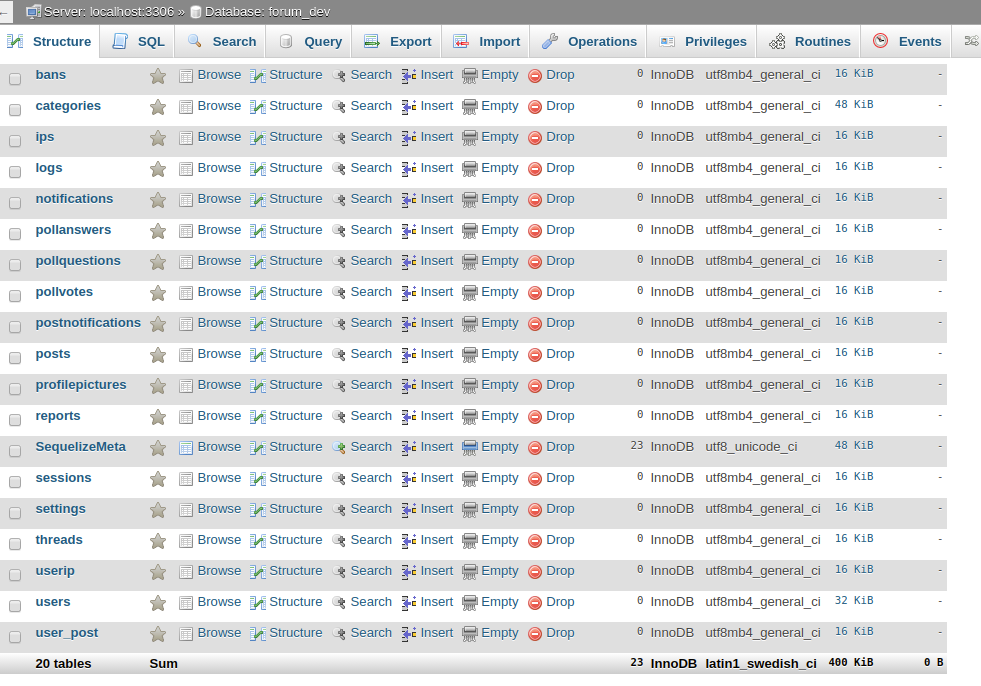The width and height of the screenshot is (981, 686).
Task: Click Structure link for reports table
Action: pyautogui.click(x=296, y=416)
